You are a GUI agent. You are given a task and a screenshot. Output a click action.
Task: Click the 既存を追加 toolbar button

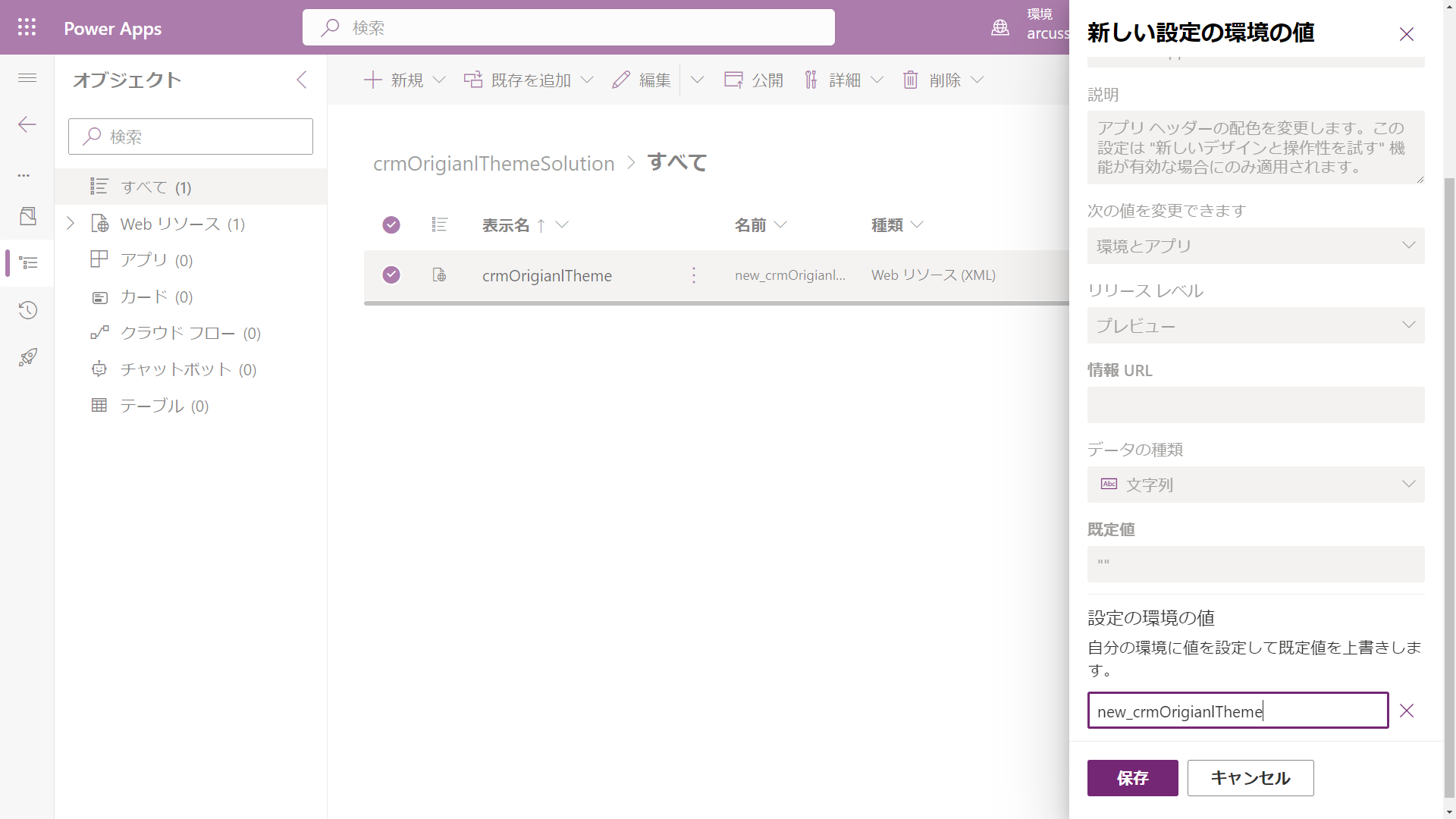coord(518,80)
